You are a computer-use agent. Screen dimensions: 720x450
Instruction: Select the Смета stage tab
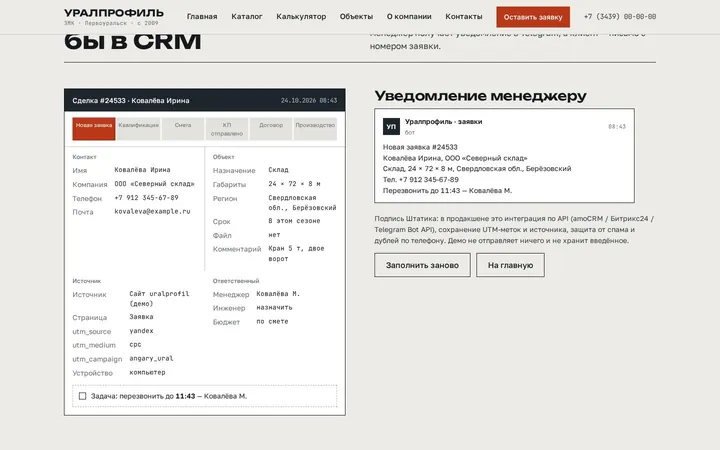183,129
